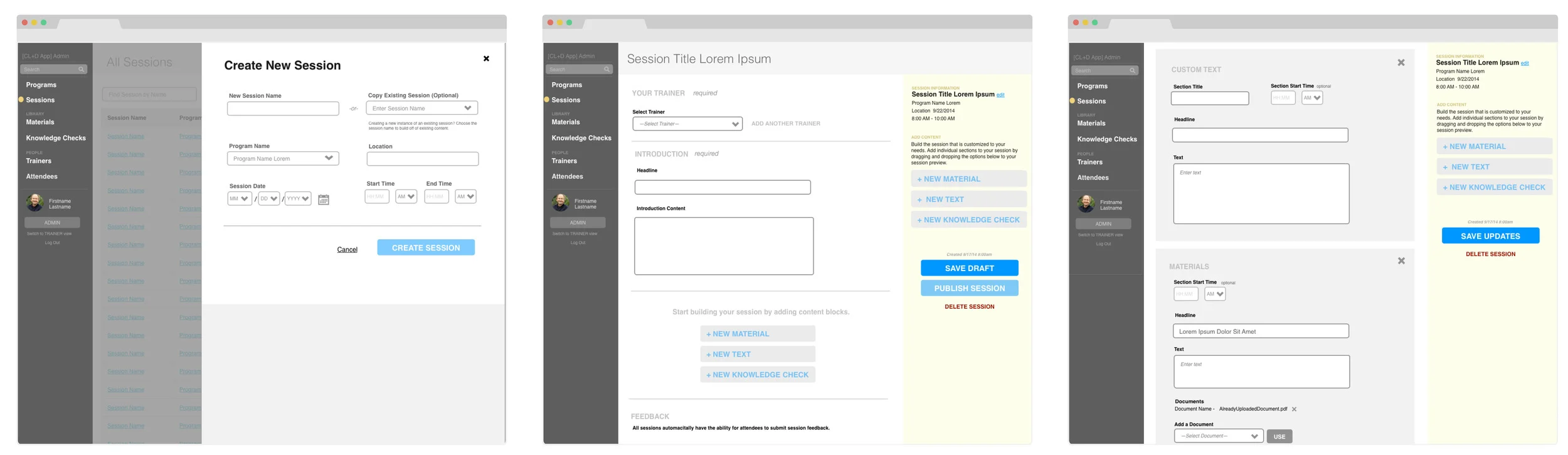The image size is (1568, 455).
Task: Focus Start Time HH:MM field
Action: [x=377, y=196]
